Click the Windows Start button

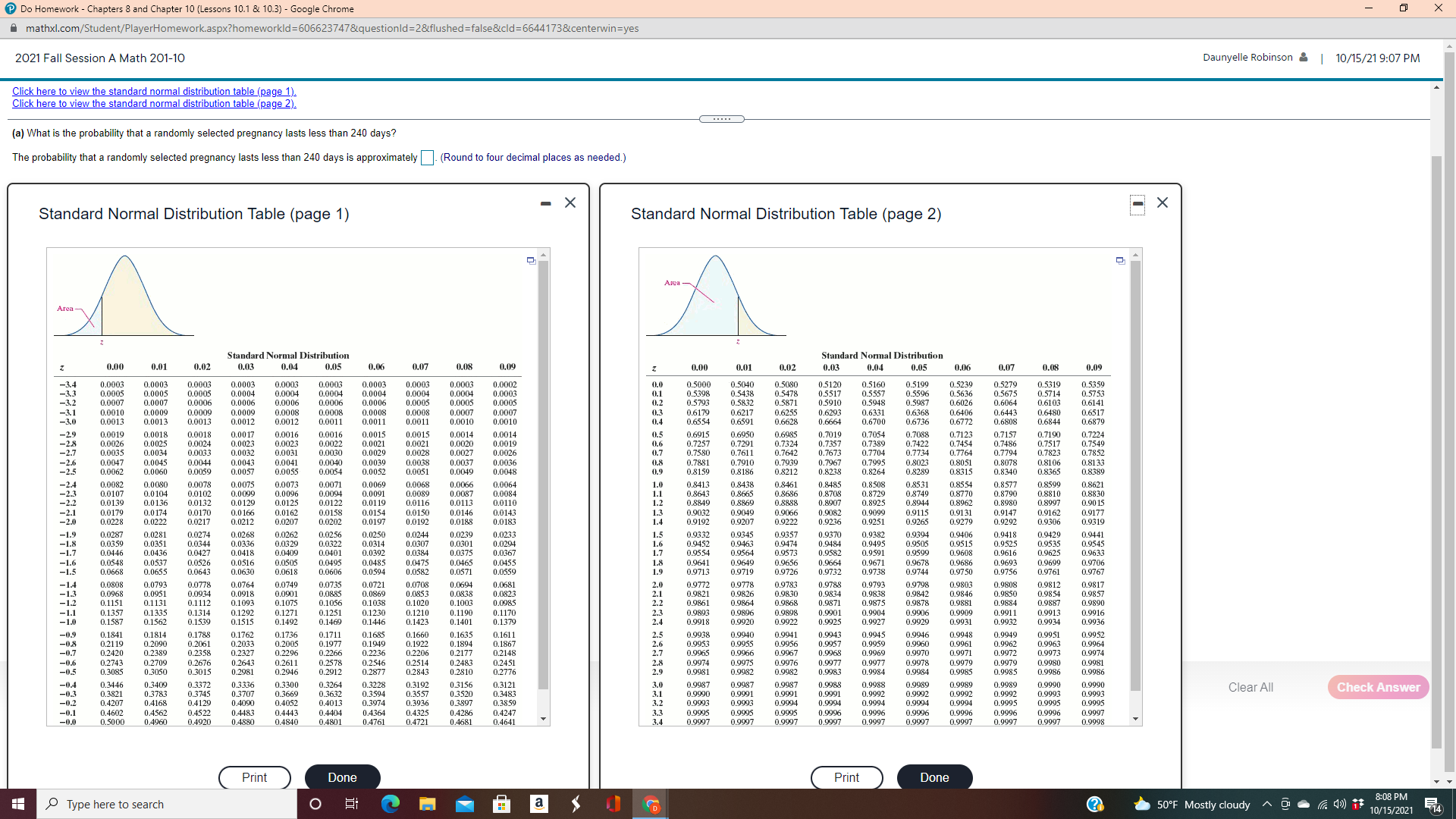[x=18, y=804]
